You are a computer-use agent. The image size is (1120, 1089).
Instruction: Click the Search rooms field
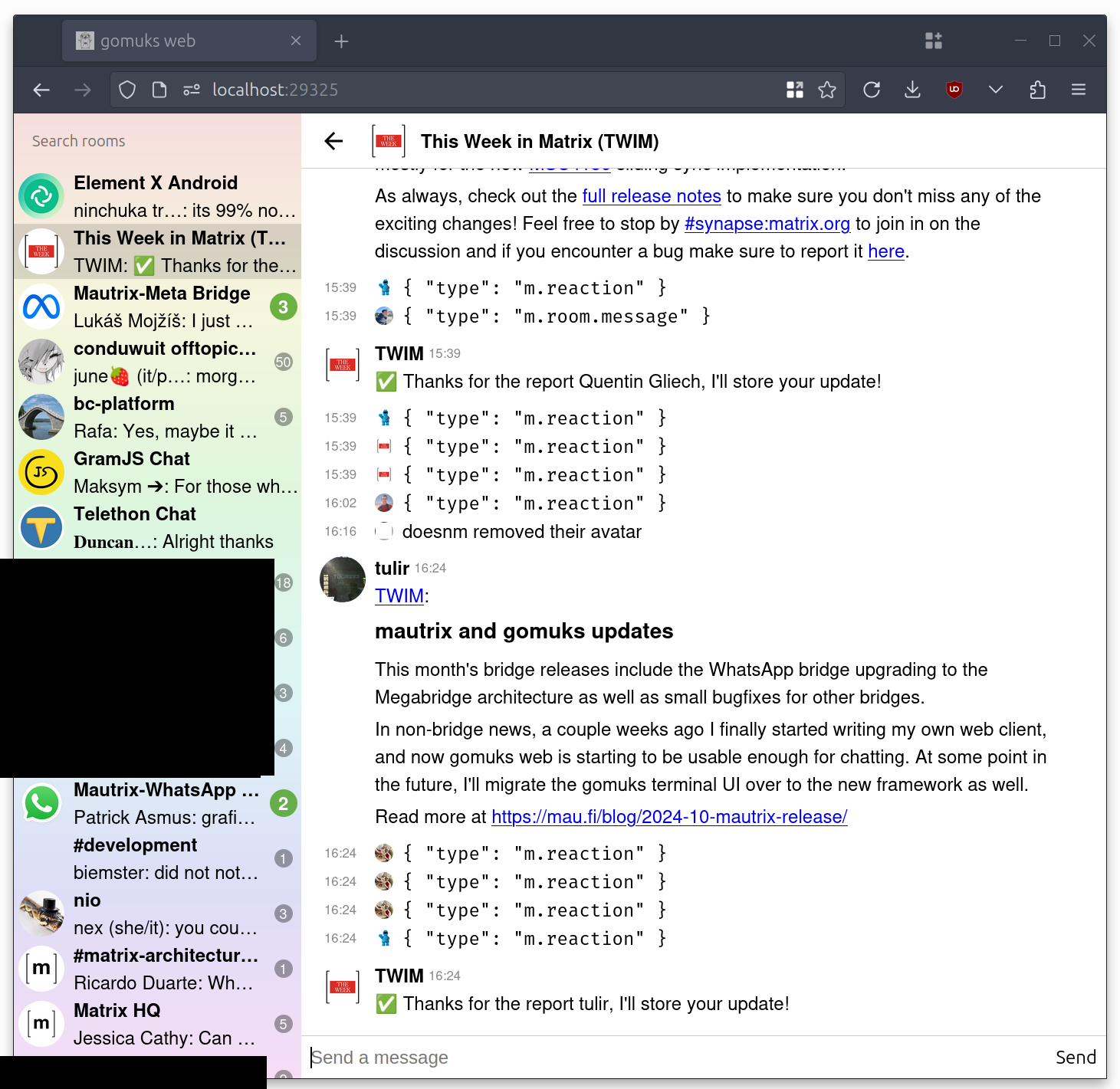[157, 141]
